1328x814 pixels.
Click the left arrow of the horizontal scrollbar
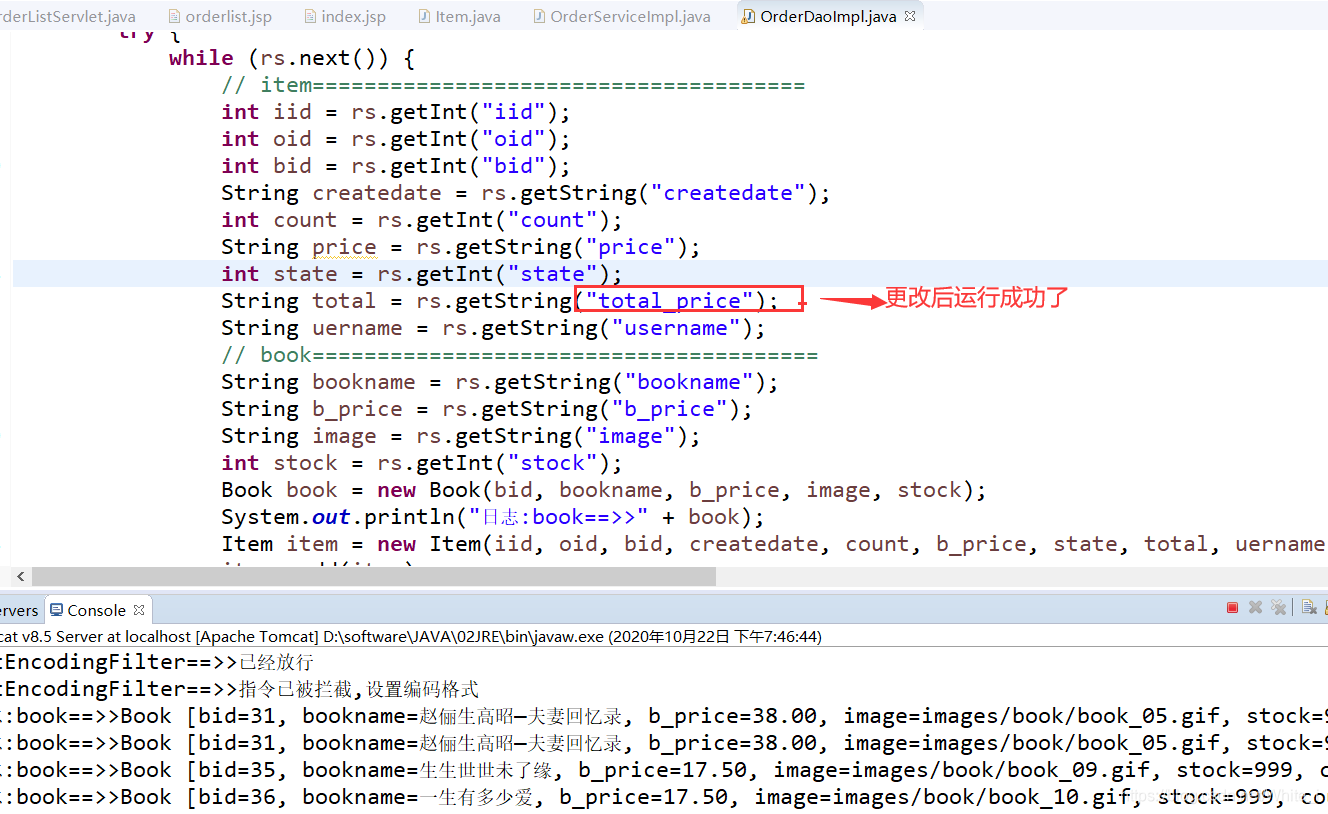(20, 576)
